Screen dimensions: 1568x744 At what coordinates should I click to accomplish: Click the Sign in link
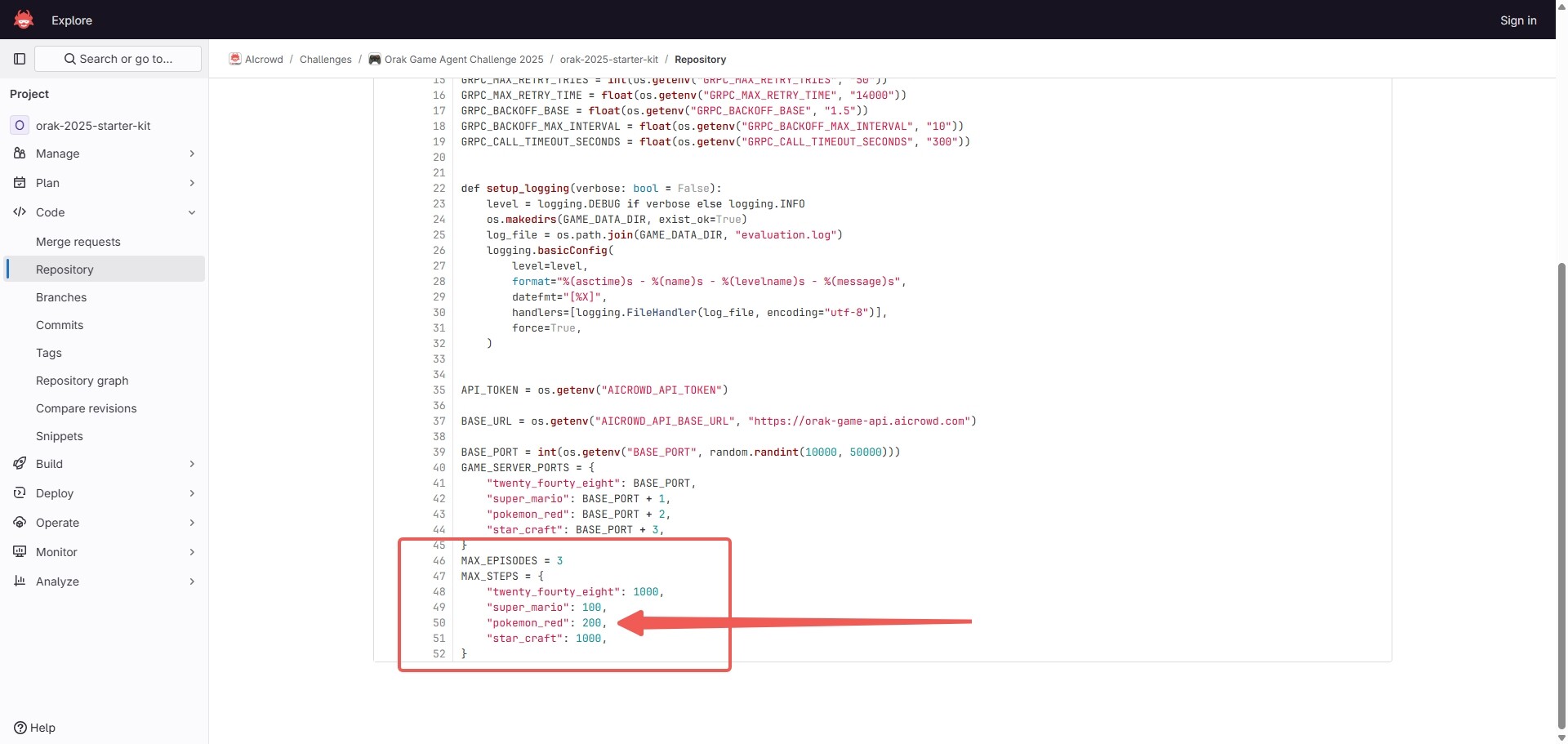[x=1517, y=20]
